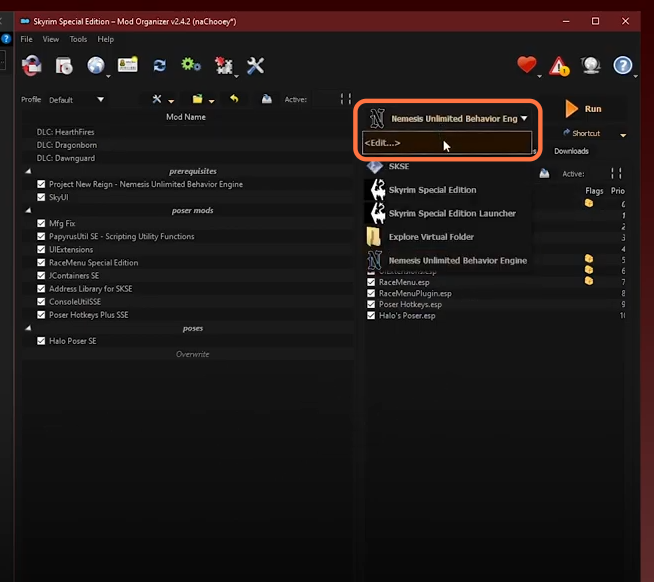Screen dimensions: 654x582
Task: Switch to the Downloads tab
Action: (x=571, y=151)
